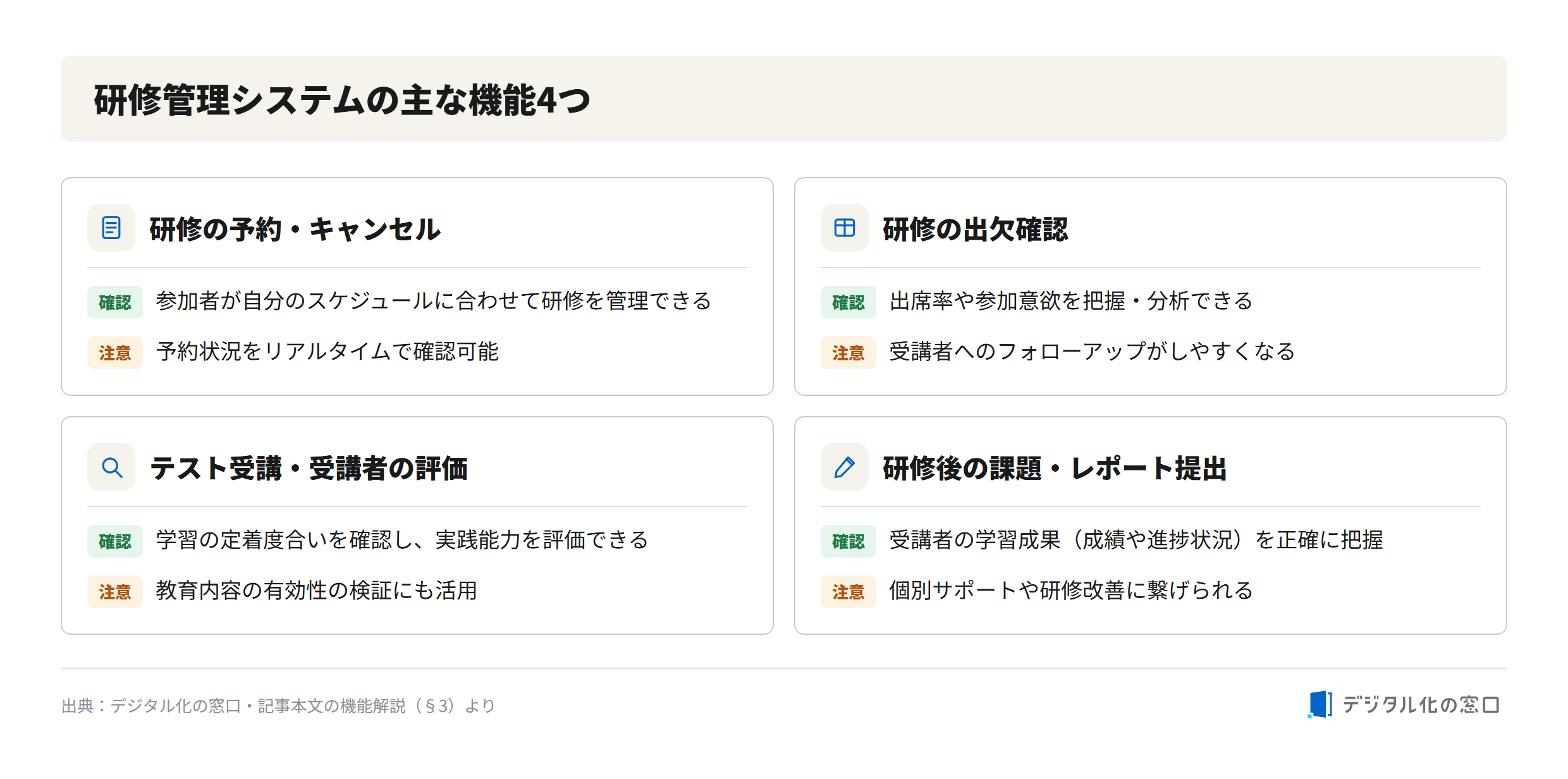The width and height of the screenshot is (1568, 779).
Task: Click the text 個別サポートや研修改善に繋げられる
Action: coord(1071,591)
